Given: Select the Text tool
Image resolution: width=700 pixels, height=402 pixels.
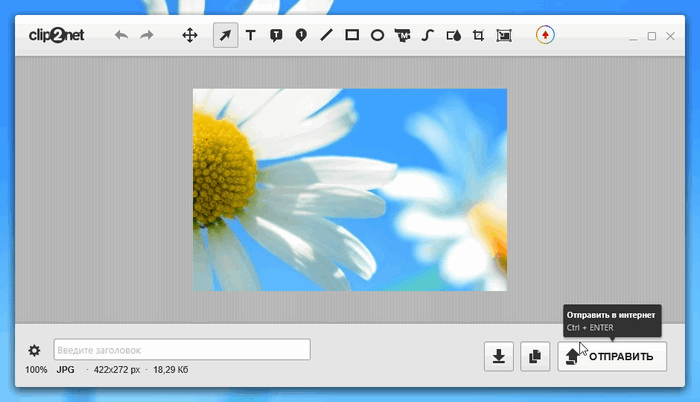Looking at the screenshot, I should (251, 36).
